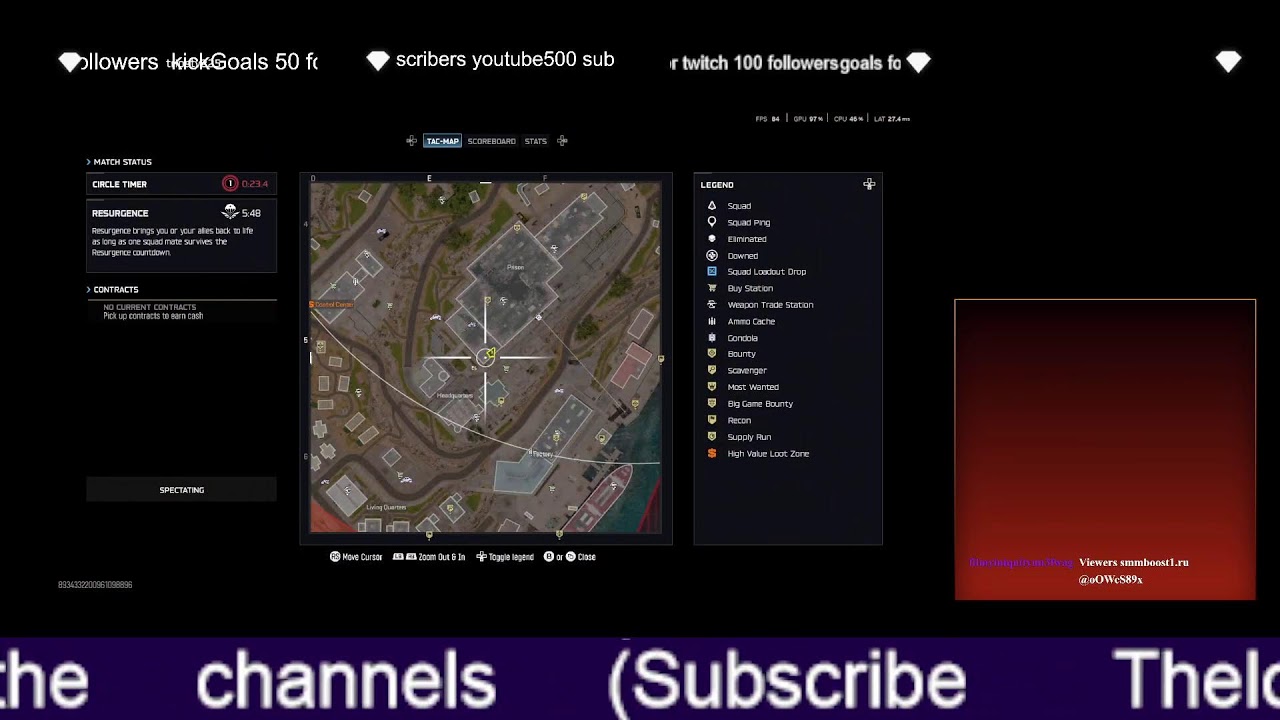Click the Bounty contract shield icon
The image size is (1280, 720).
click(712, 354)
